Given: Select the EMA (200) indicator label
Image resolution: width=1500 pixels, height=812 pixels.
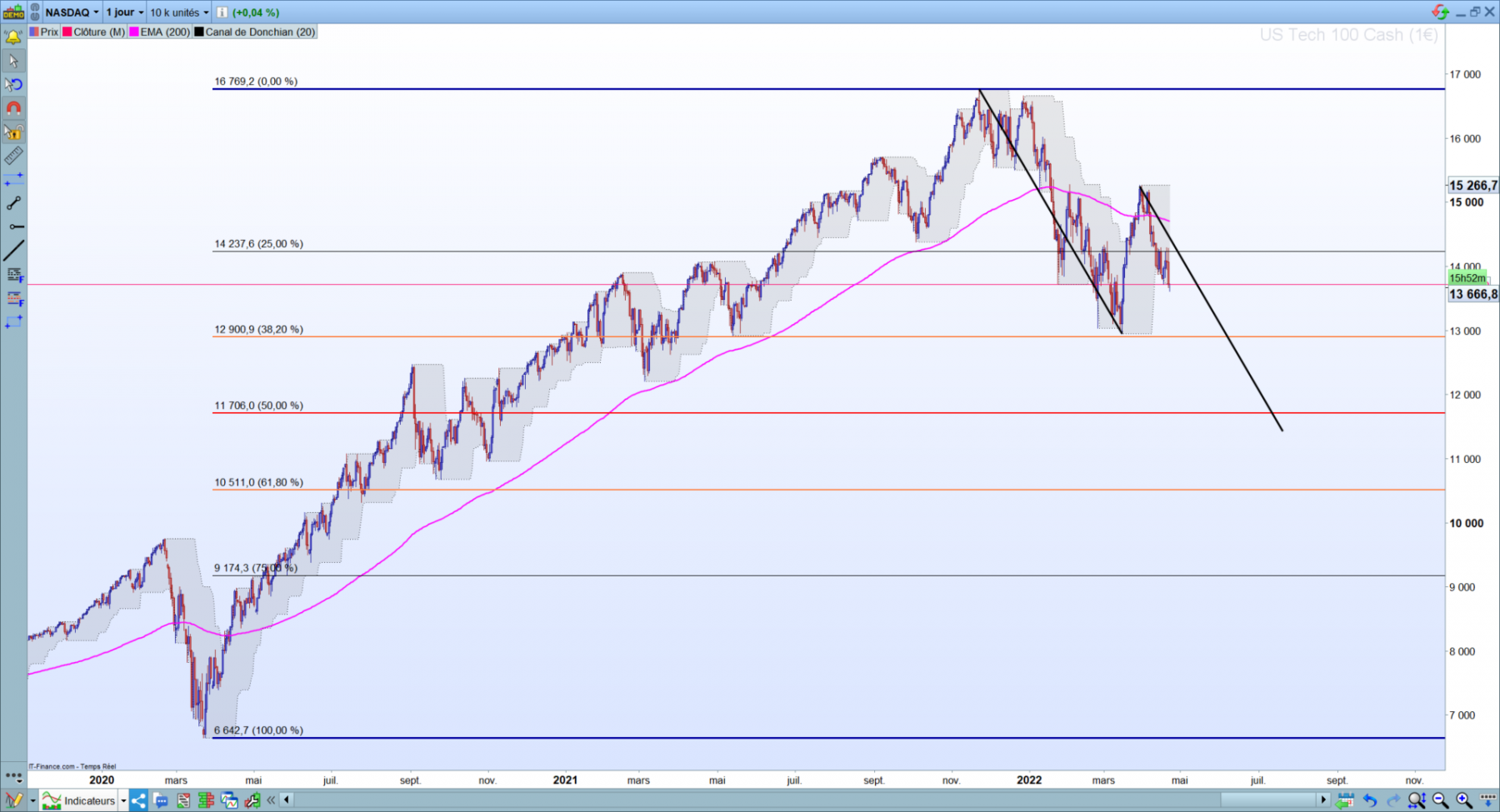Looking at the screenshot, I should (x=165, y=32).
